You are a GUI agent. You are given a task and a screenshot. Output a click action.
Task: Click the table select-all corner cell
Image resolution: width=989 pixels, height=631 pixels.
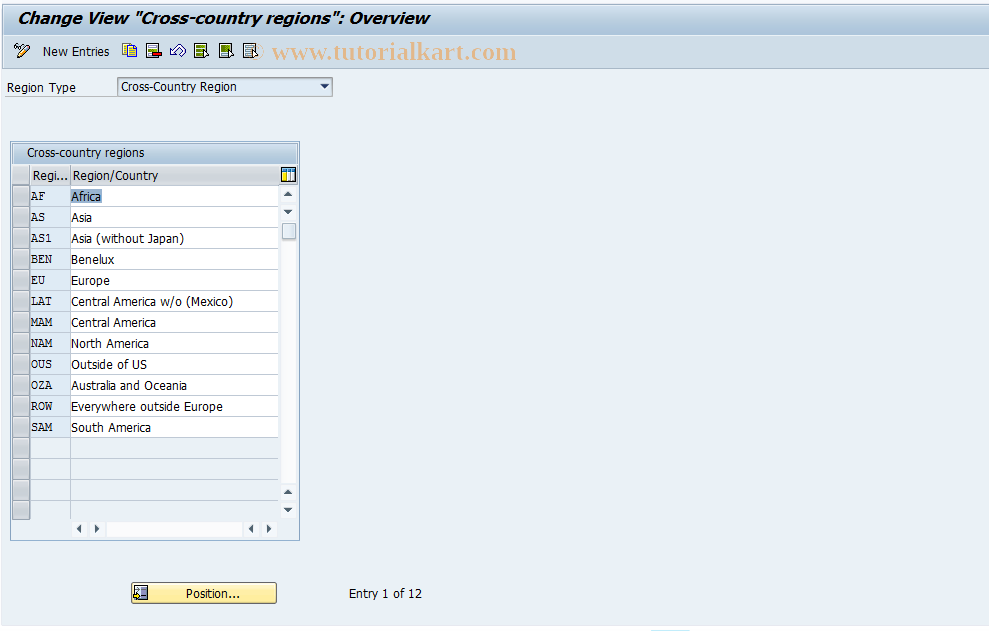point(21,175)
